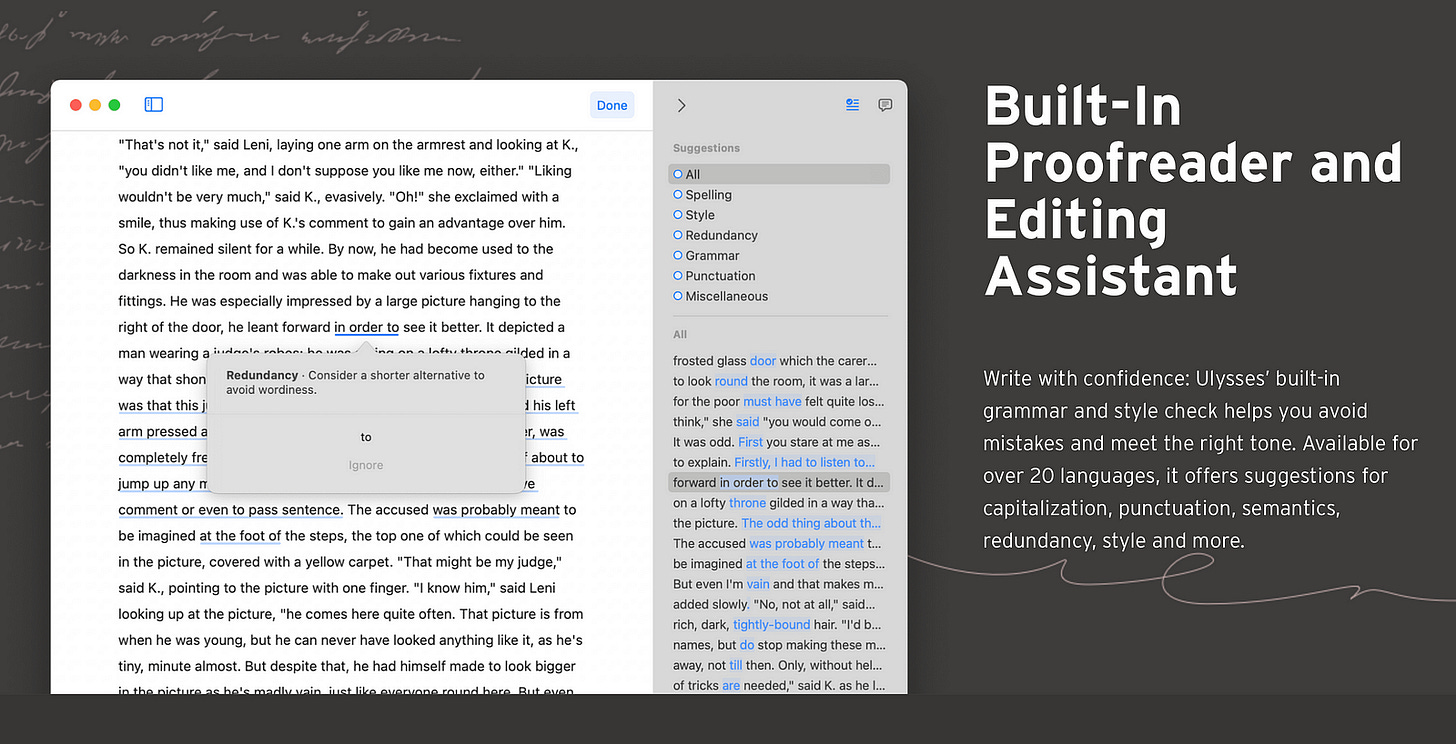This screenshot has height=744, width=1456.
Task: Open the comments bubble icon
Action: pos(885,105)
